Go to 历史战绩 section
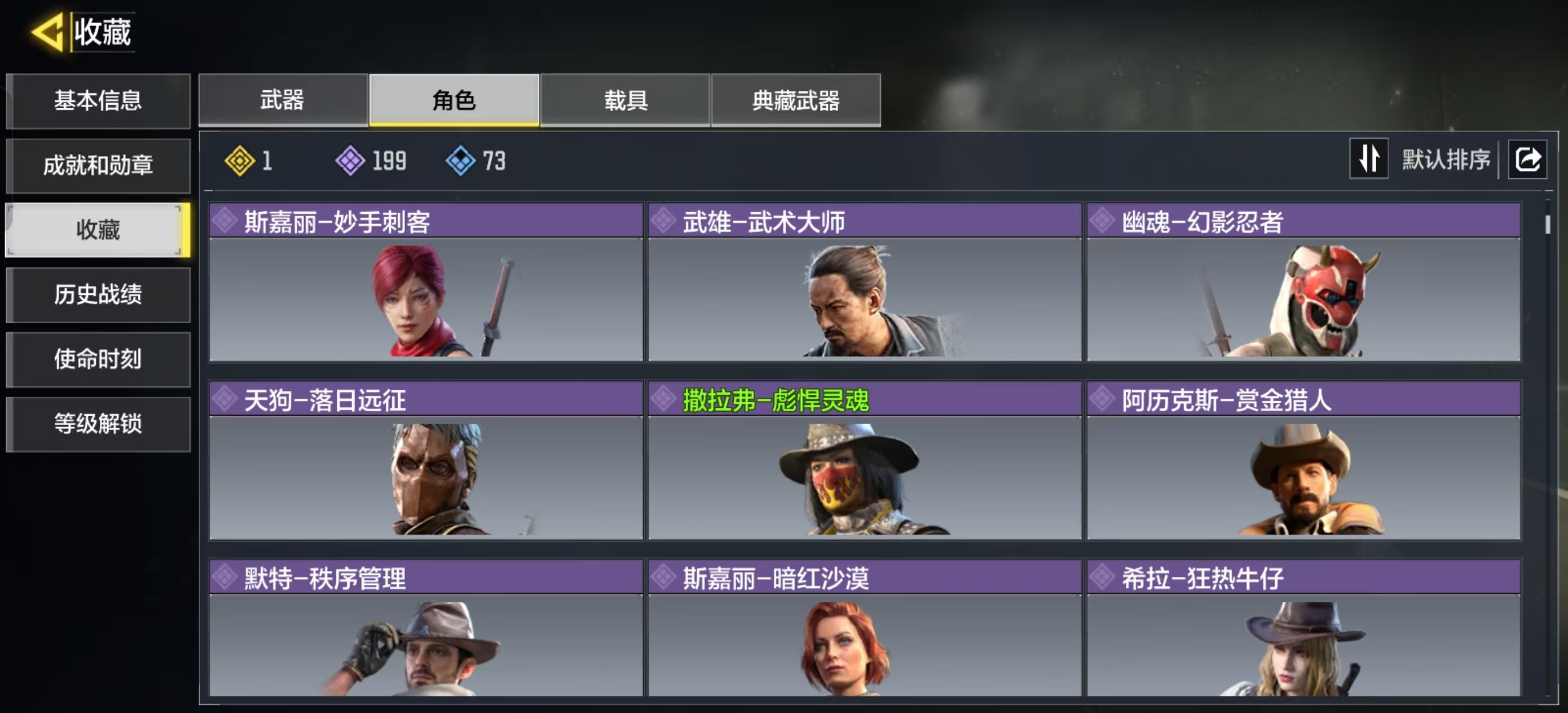This screenshot has height=713, width=1568. coord(98,294)
